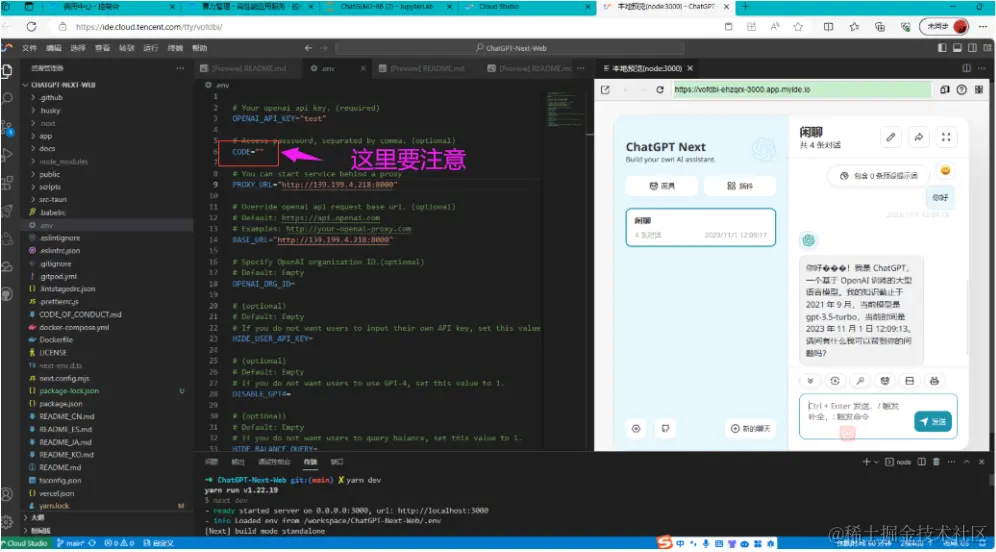
Task: Collapse the CHATGPT-NEXT-WEB root folder
Action: pyautogui.click(x=62, y=84)
